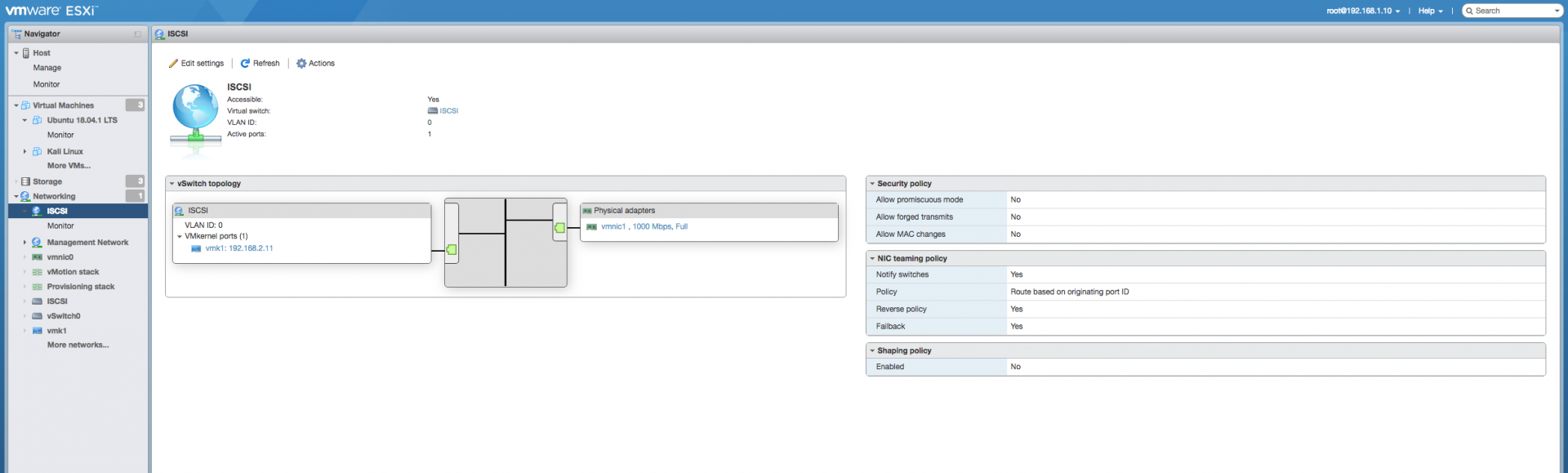This screenshot has height=473, width=1568.
Task: Minimize the Navigator with its collapse icon
Action: click(137, 34)
